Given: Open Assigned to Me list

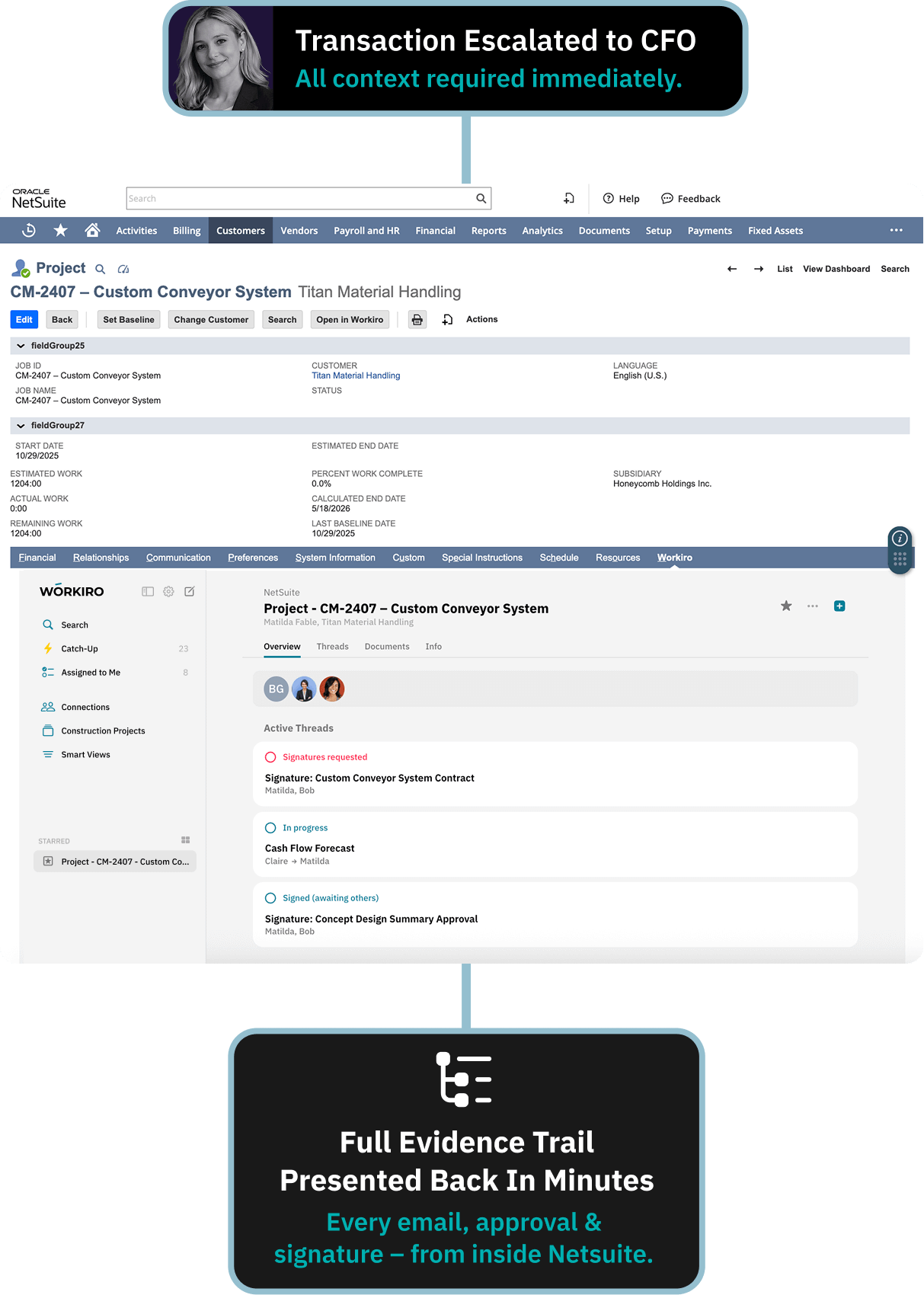Looking at the screenshot, I should point(91,672).
